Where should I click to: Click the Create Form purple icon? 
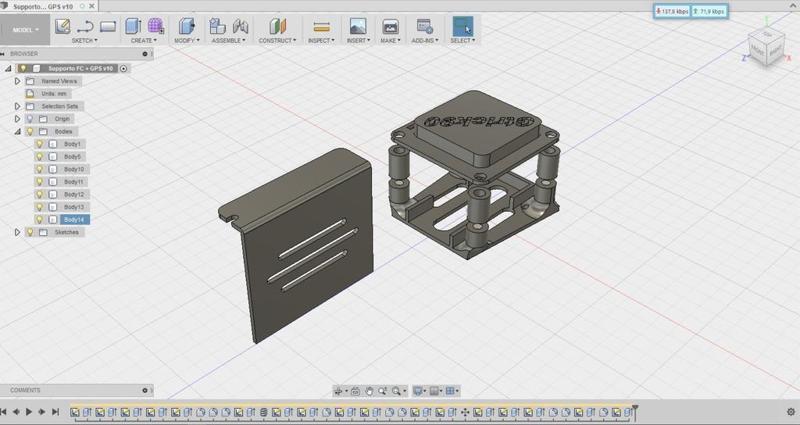point(156,26)
